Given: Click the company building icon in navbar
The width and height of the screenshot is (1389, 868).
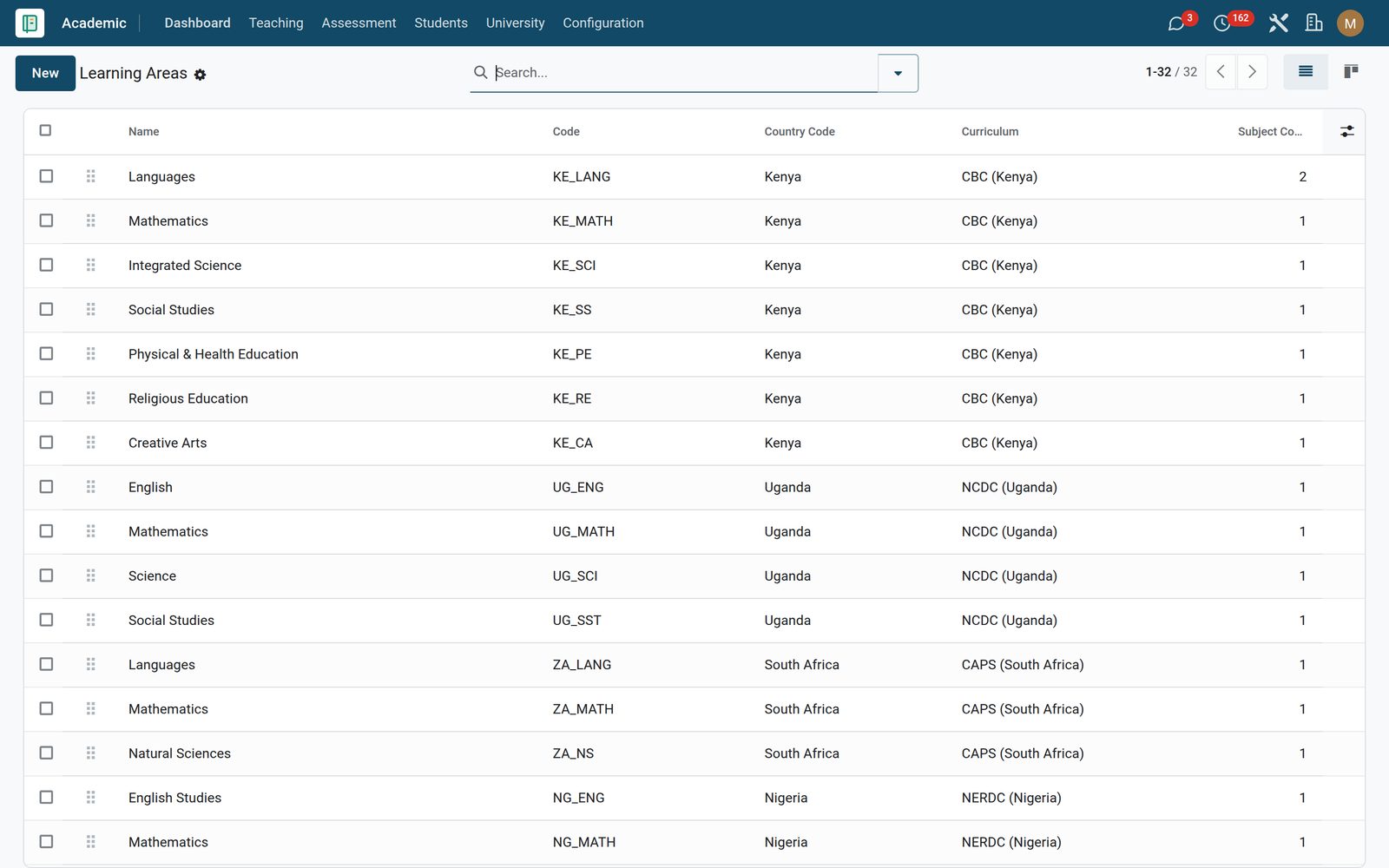Looking at the screenshot, I should 1314,23.
